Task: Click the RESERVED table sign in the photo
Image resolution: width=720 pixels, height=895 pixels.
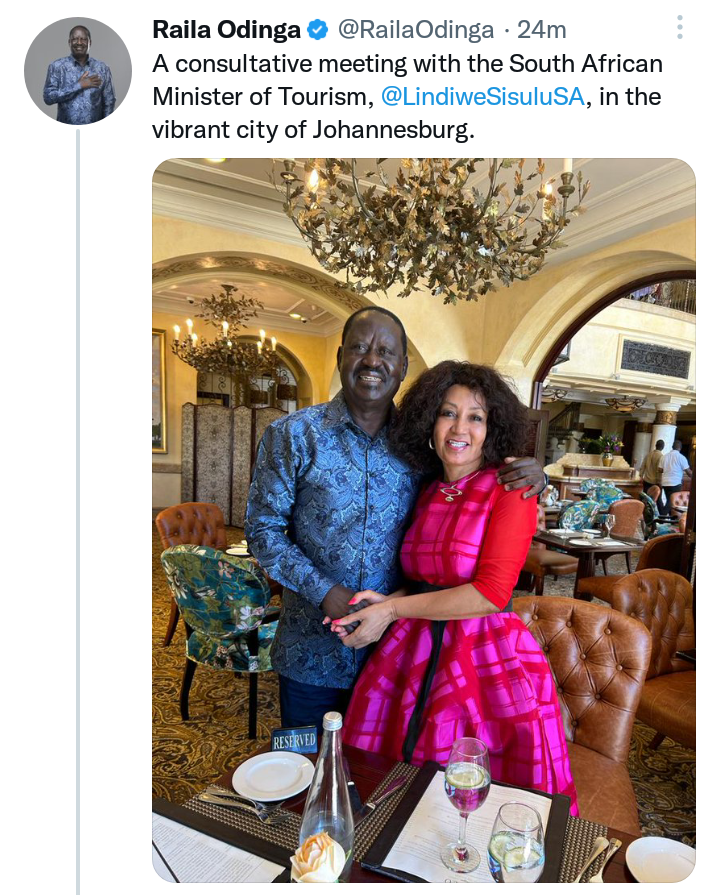Action: (x=294, y=740)
